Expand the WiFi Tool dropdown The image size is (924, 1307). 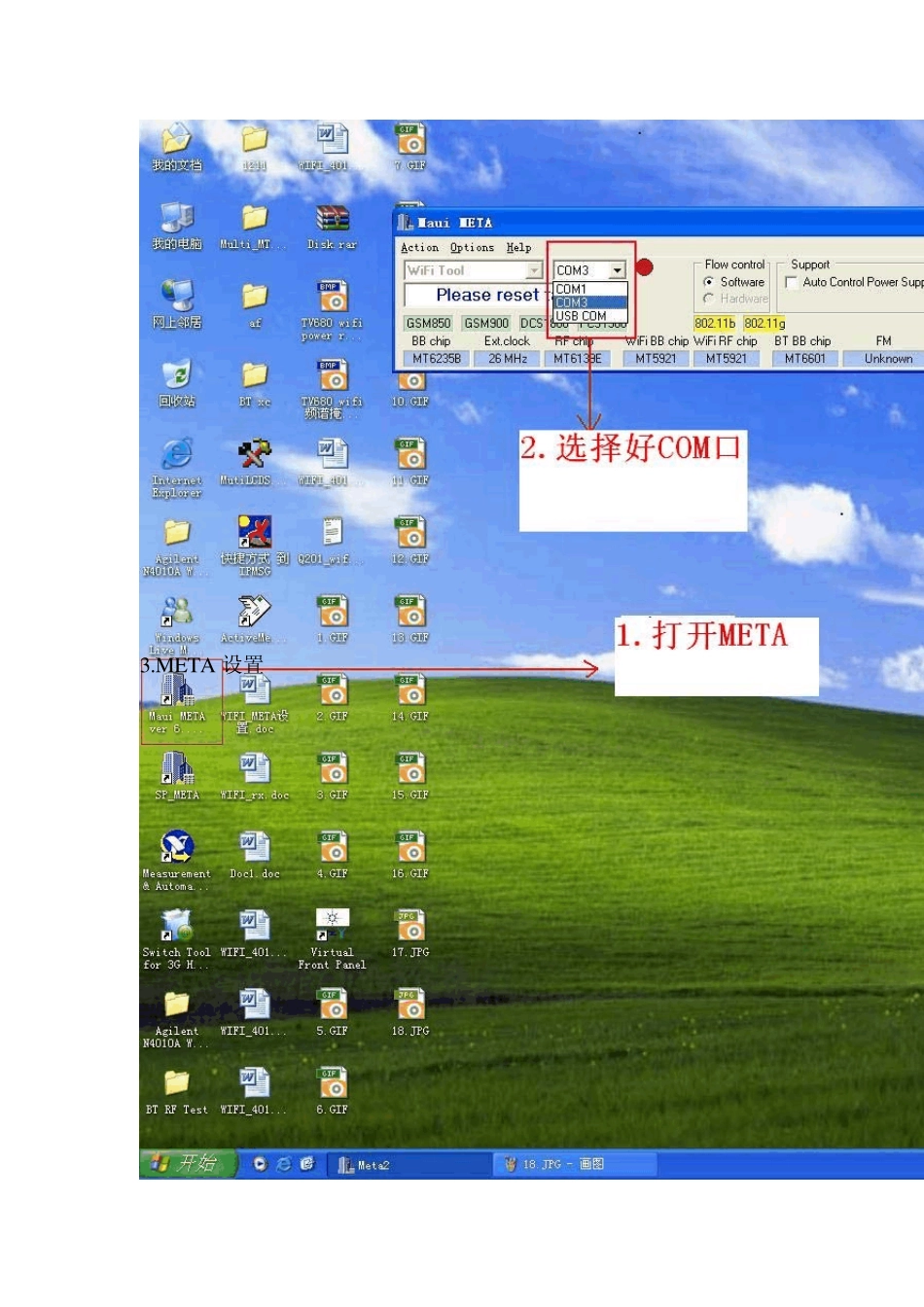(x=534, y=270)
